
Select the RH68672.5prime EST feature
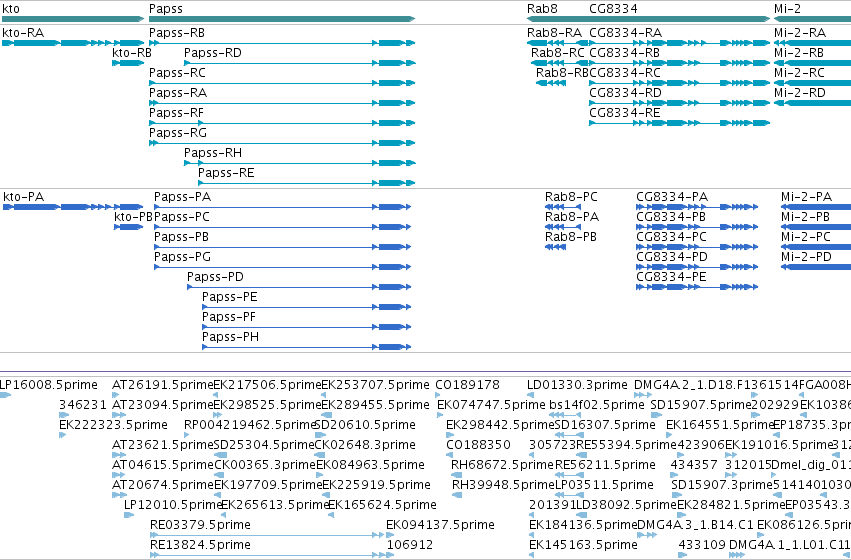(x=456, y=475)
